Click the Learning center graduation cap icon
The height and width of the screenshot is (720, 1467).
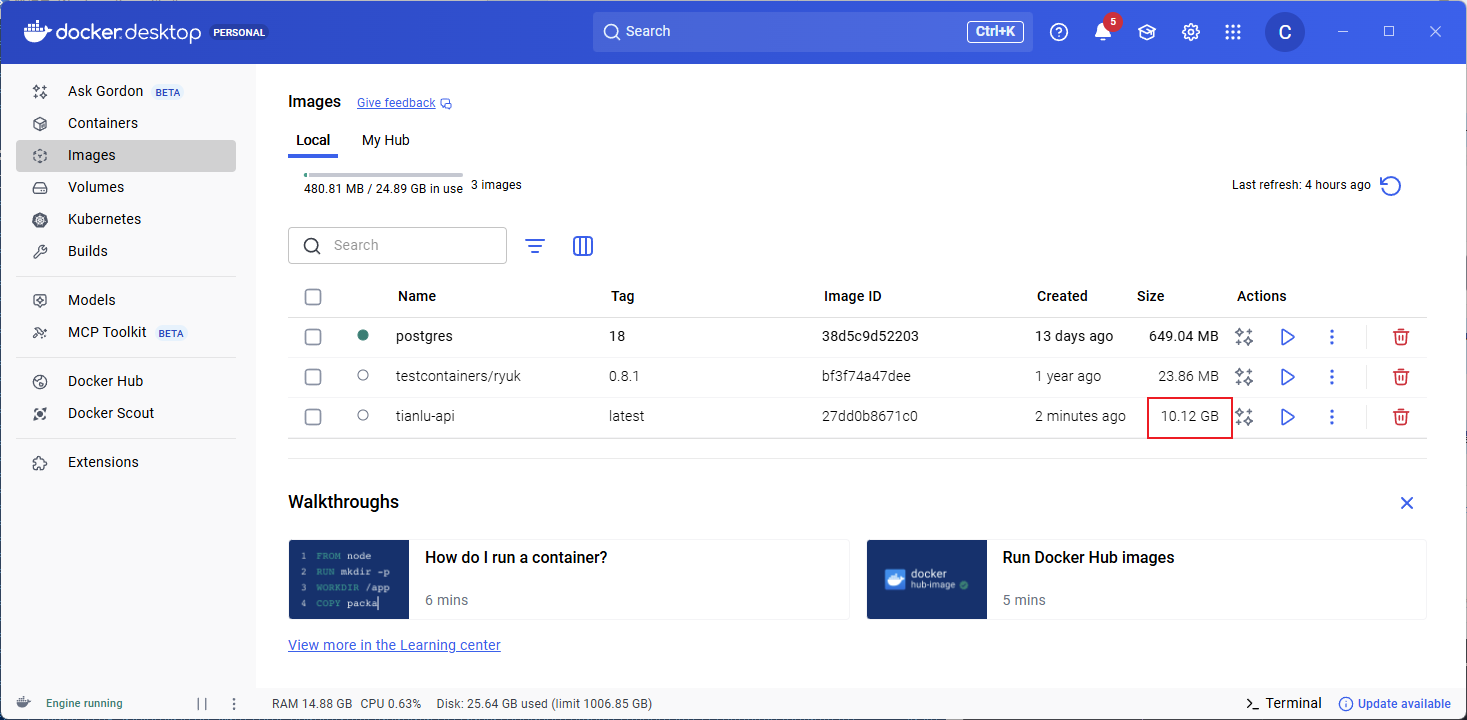(1146, 32)
